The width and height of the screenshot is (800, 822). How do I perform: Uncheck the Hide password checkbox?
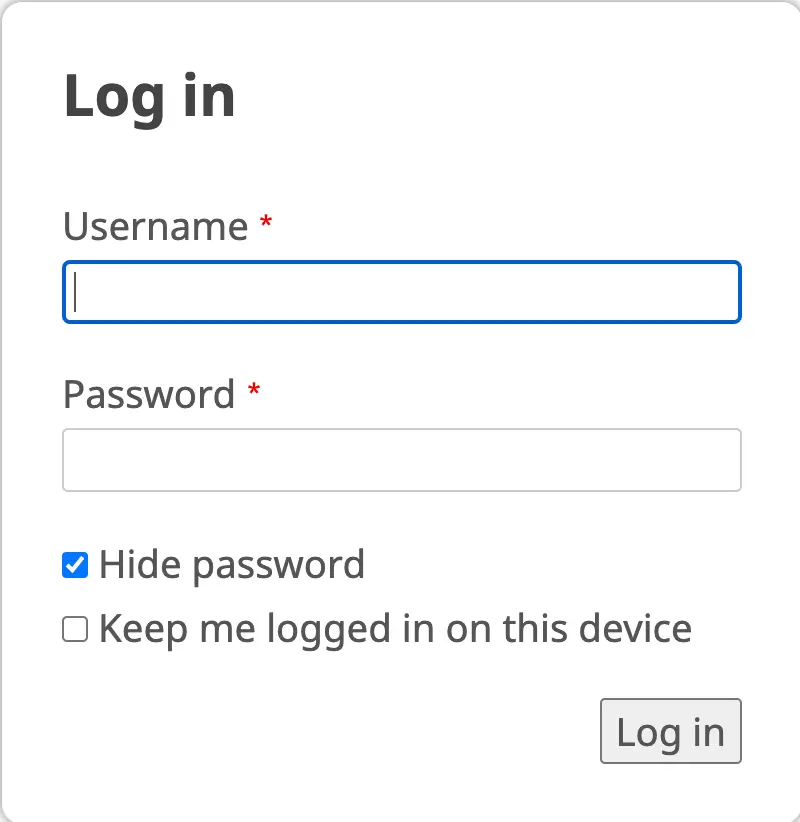click(x=75, y=566)
